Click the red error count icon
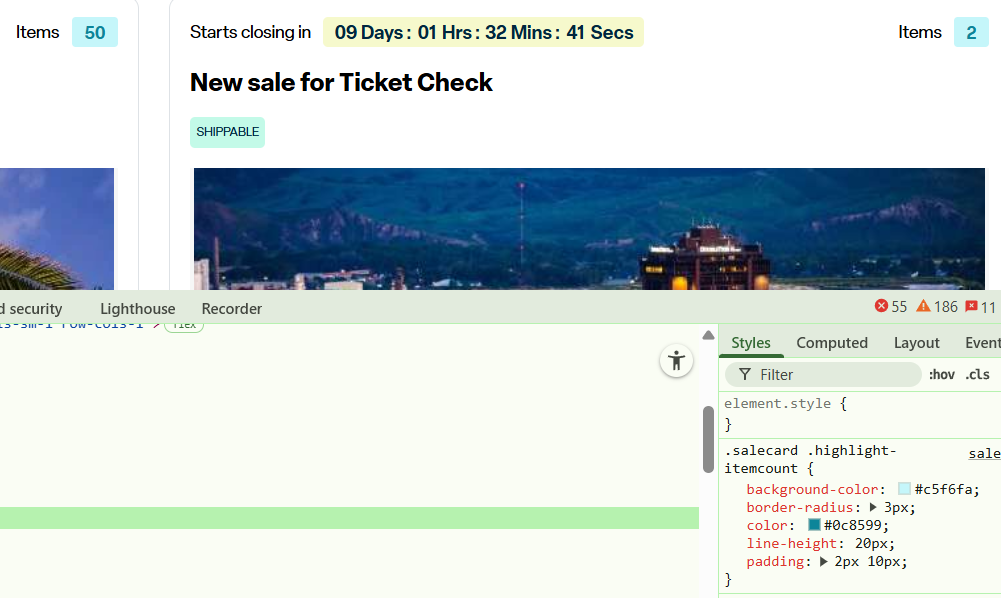1001x598 pixels. (x=881, y=307)
